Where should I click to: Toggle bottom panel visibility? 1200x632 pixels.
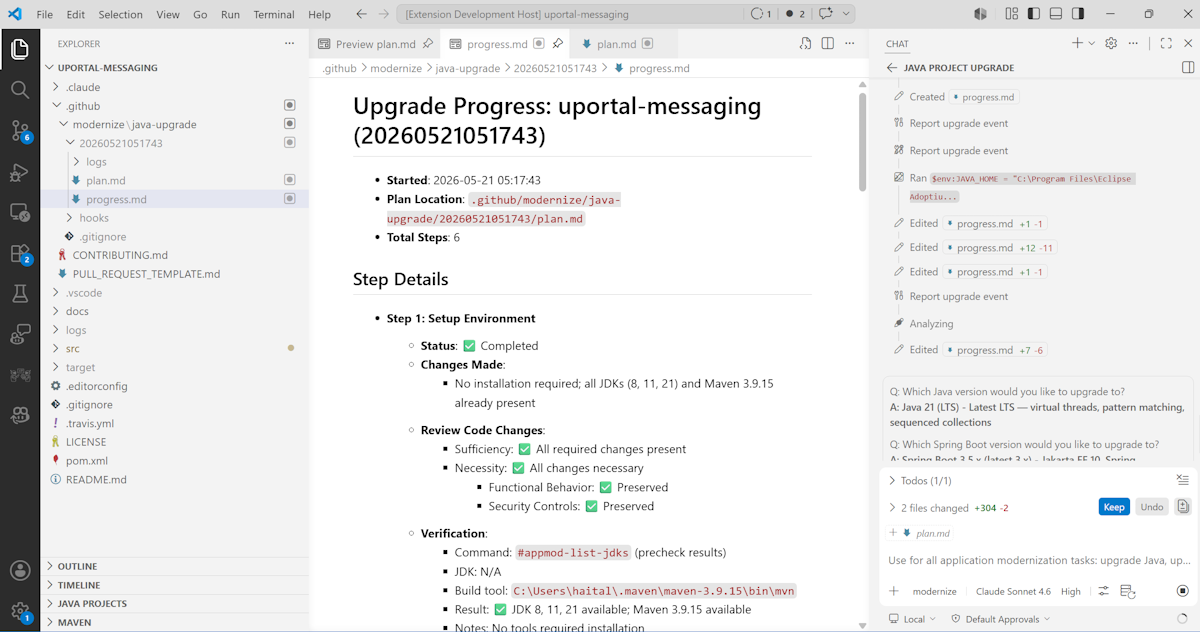pos(1056,14)
